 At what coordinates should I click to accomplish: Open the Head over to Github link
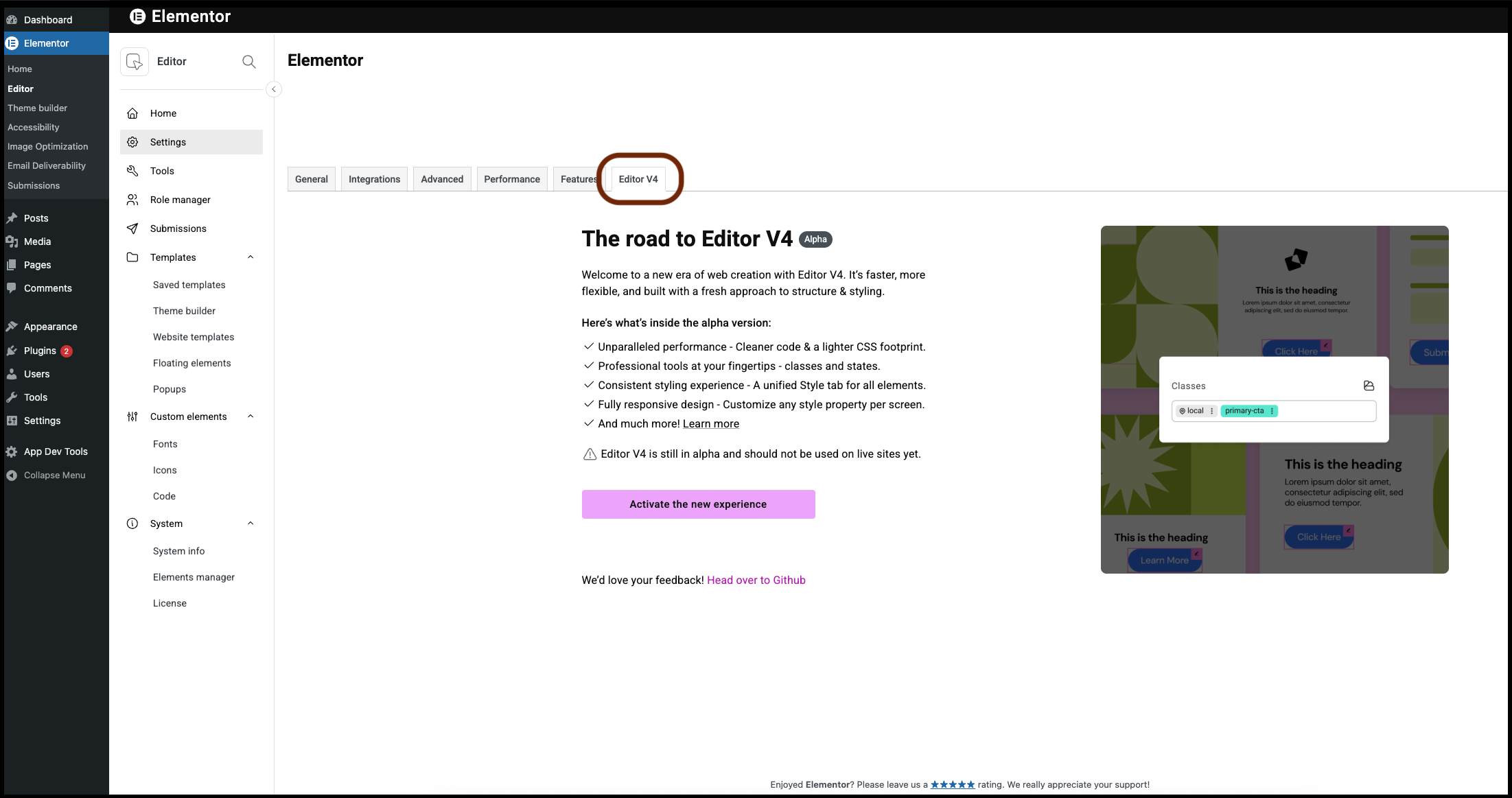point(756,580)
